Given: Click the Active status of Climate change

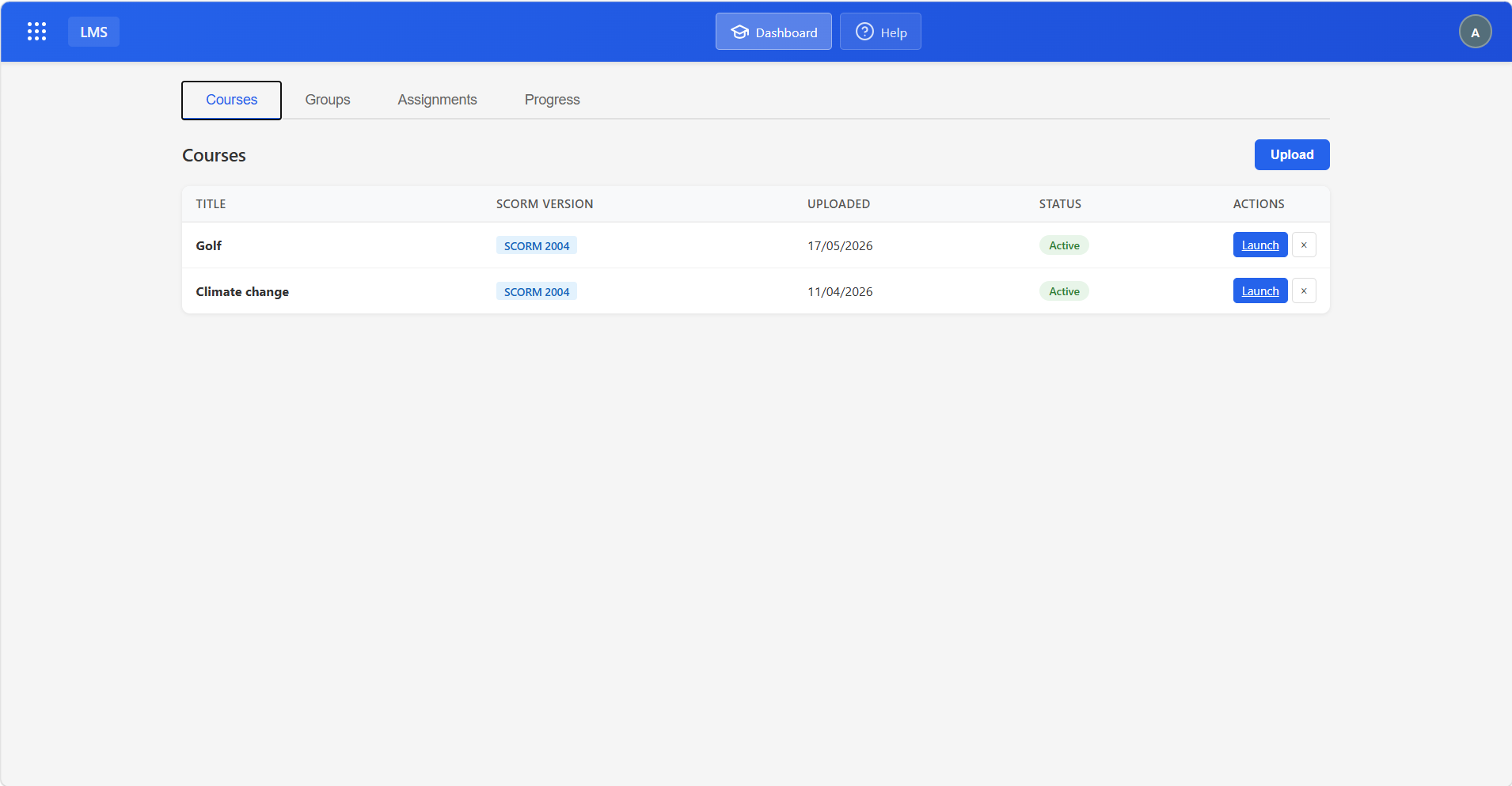Looking at the screenshot, I should point(1063,291).
